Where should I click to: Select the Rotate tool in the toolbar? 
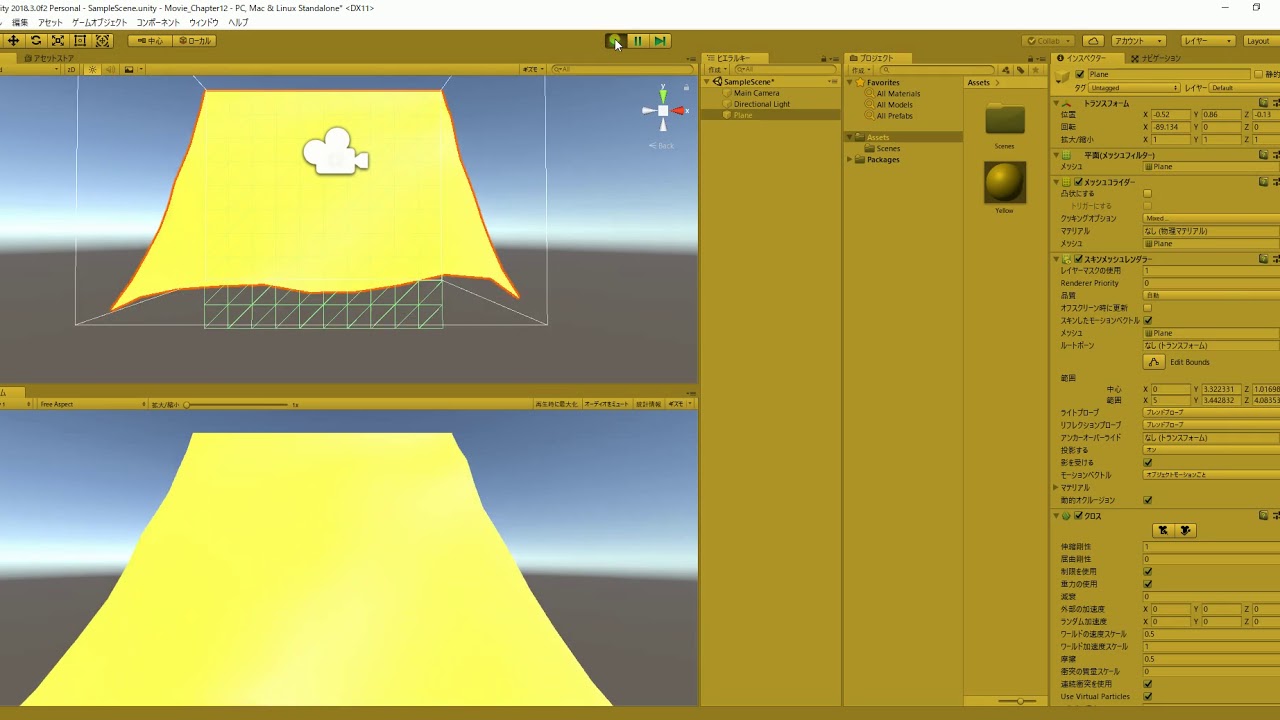pyautogui.click(x=36, y=41)
